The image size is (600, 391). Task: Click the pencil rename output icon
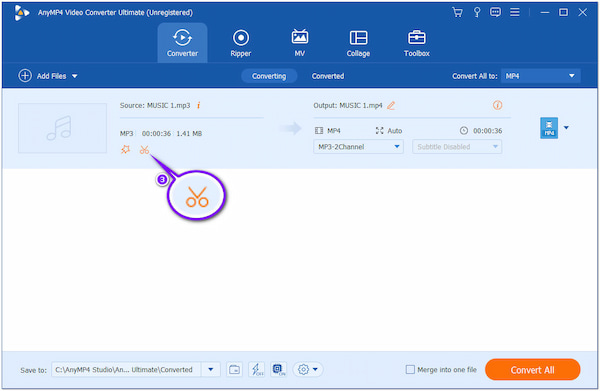(391, 106)
